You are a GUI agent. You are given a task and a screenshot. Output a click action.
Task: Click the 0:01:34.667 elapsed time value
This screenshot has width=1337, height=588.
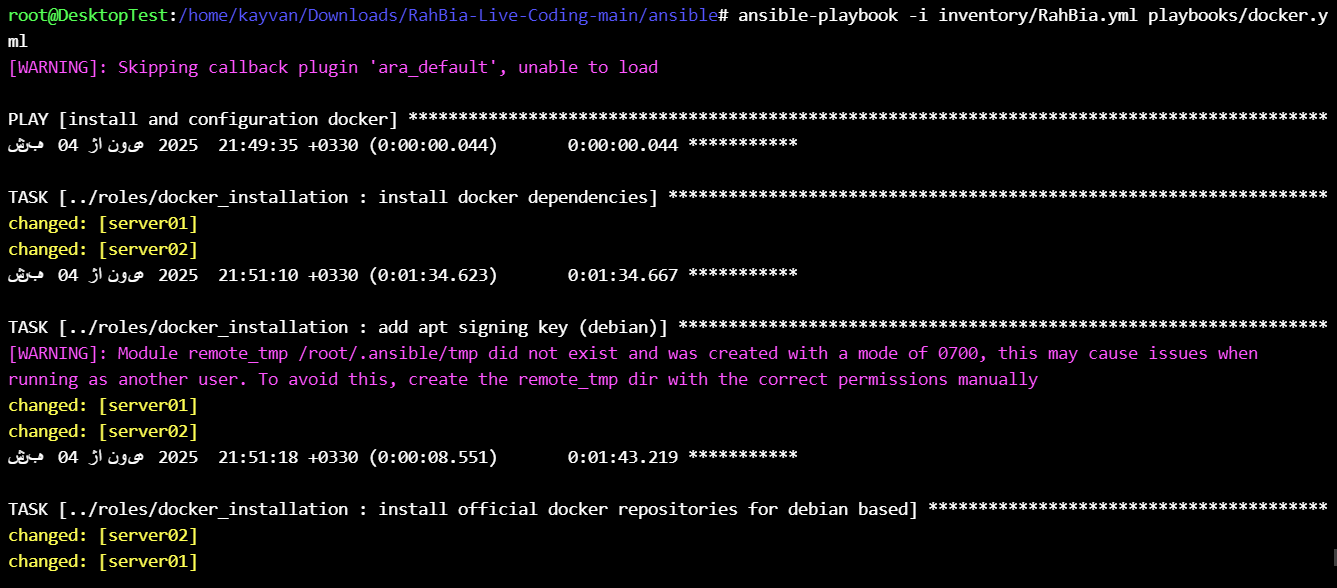(622, 275)
